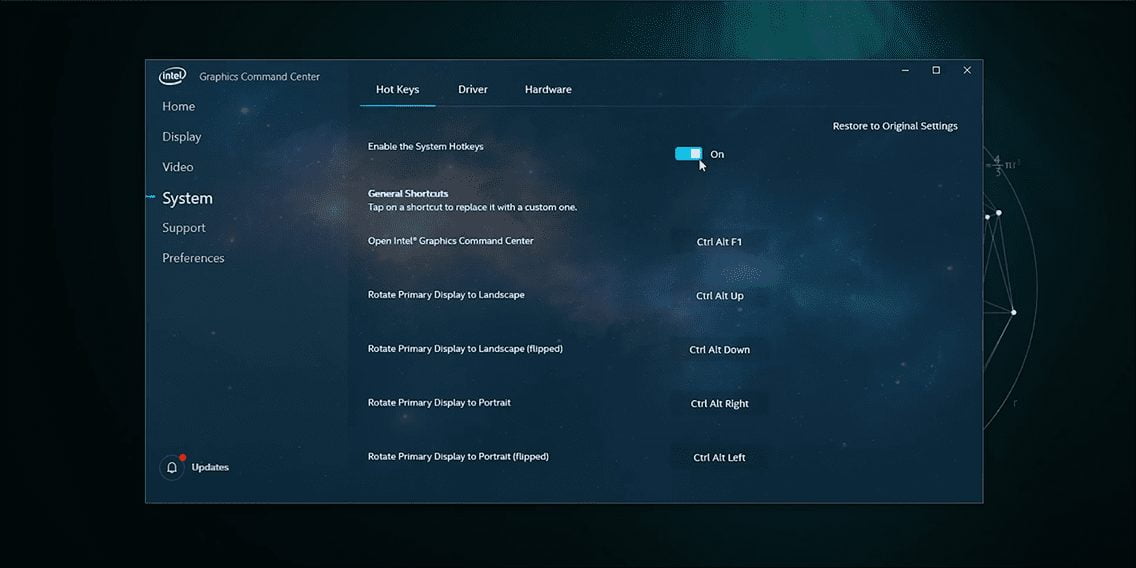Open the Updates notification bell

172,467
